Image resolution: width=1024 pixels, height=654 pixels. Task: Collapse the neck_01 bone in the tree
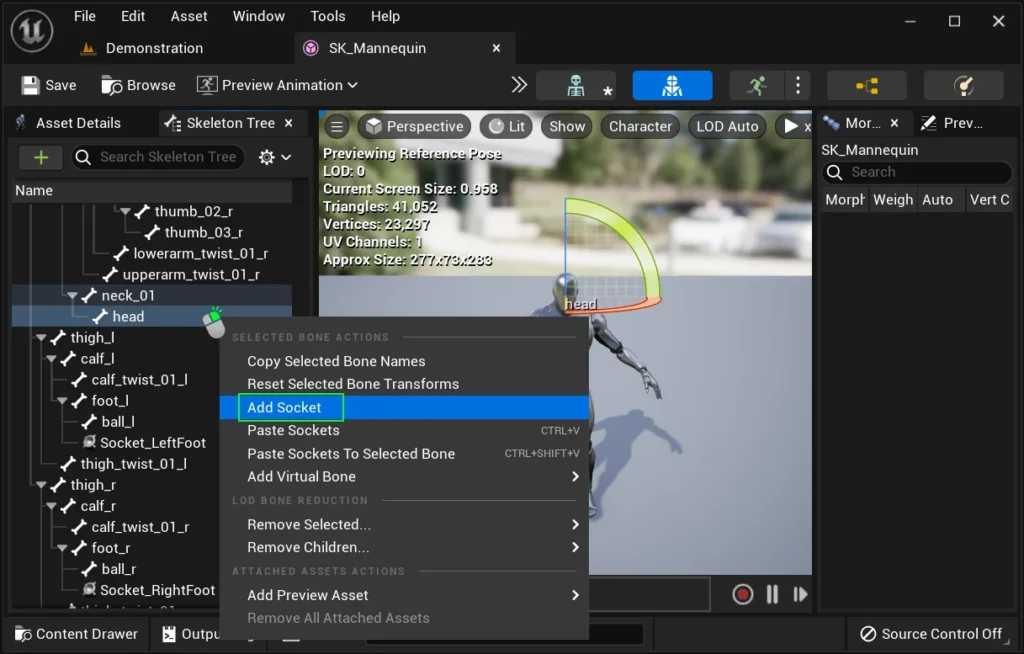(x=73, y=296)
